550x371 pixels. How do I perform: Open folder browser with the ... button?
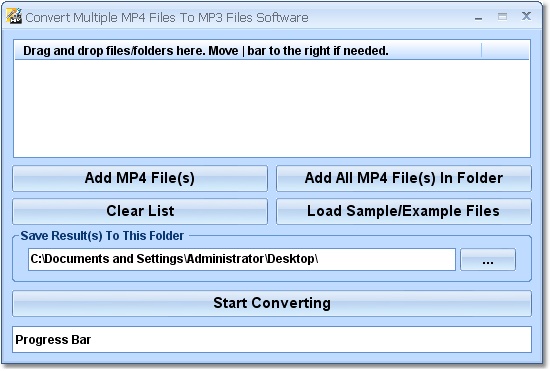[x=488, y=259]
